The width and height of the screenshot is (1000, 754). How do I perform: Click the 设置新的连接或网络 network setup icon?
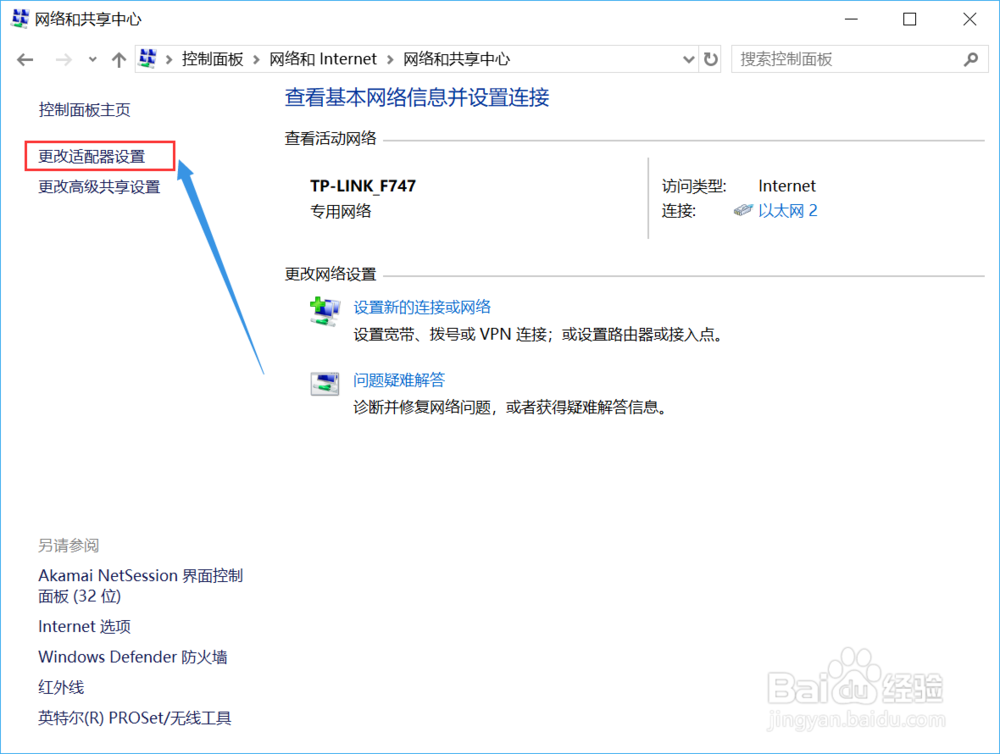325,311
